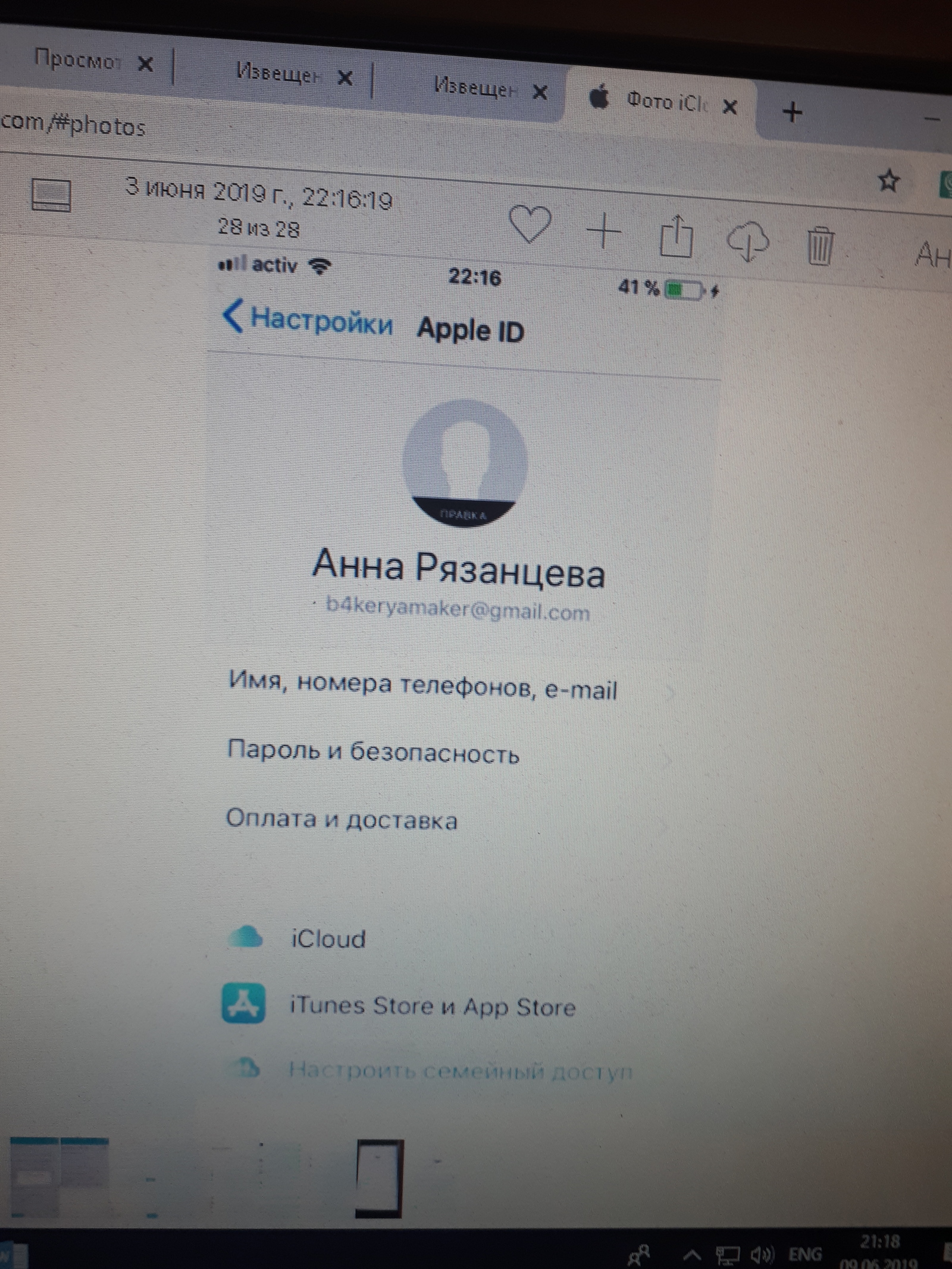Switch to the 'Просмот' tab
The image size is (952, 1269).
tap(77, 59)
